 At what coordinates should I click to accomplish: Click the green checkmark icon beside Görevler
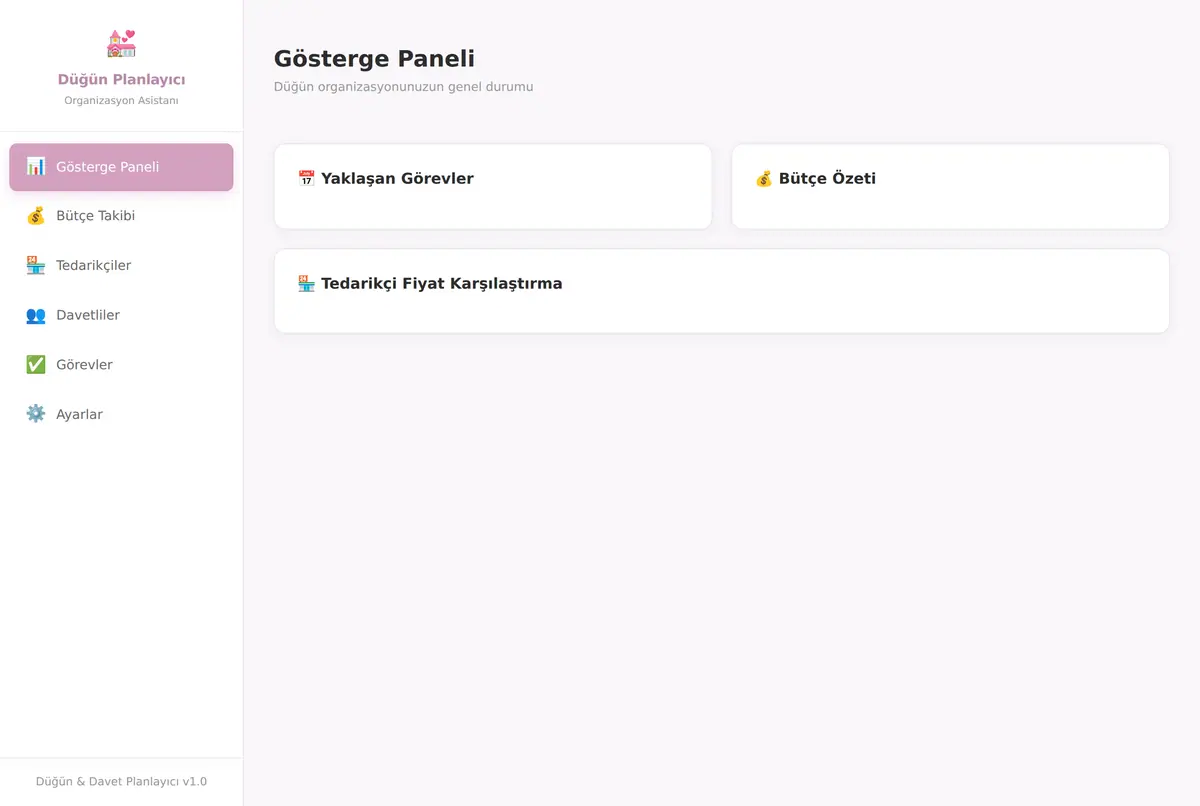coord(36,364)
